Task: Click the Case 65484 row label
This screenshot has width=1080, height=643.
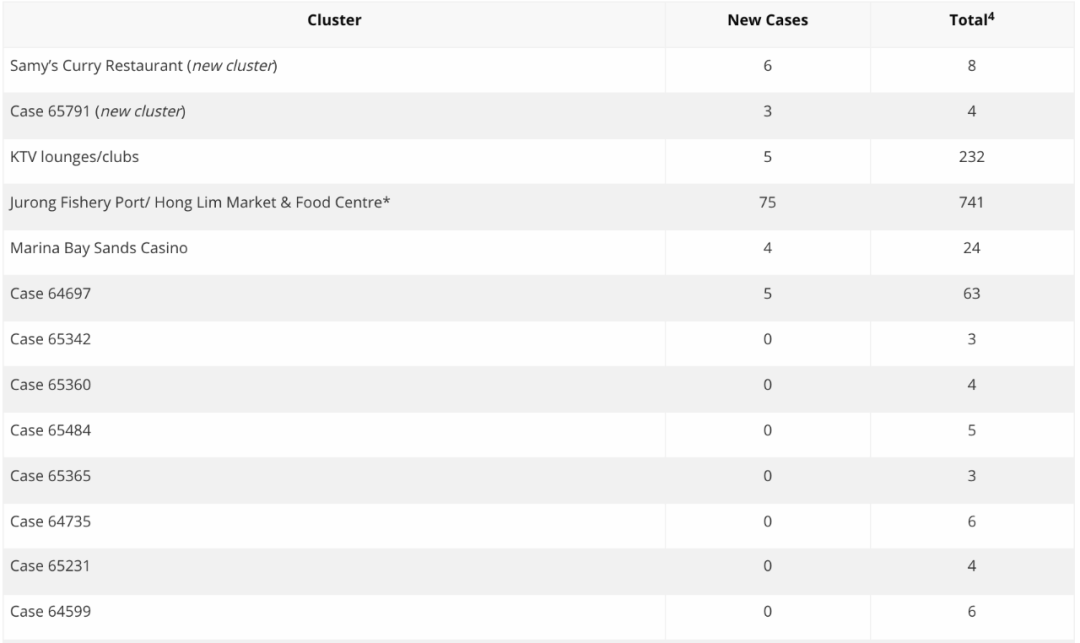Action: pyautogui.click(x=50, y=430)
